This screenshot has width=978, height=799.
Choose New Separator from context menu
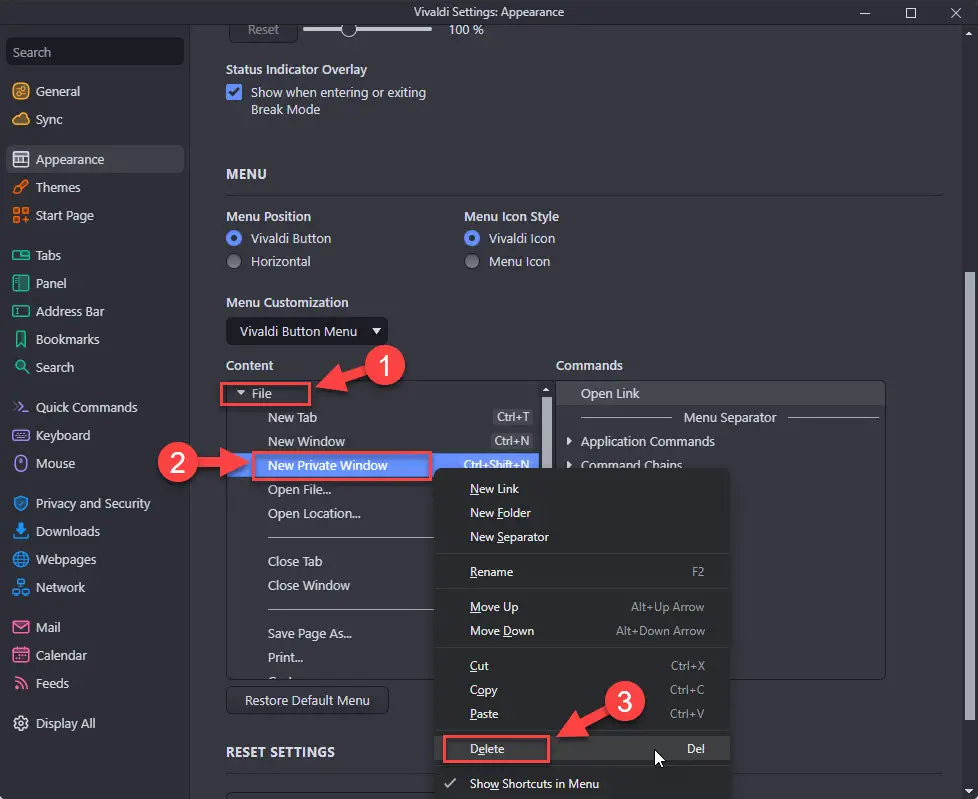point(582,536)
